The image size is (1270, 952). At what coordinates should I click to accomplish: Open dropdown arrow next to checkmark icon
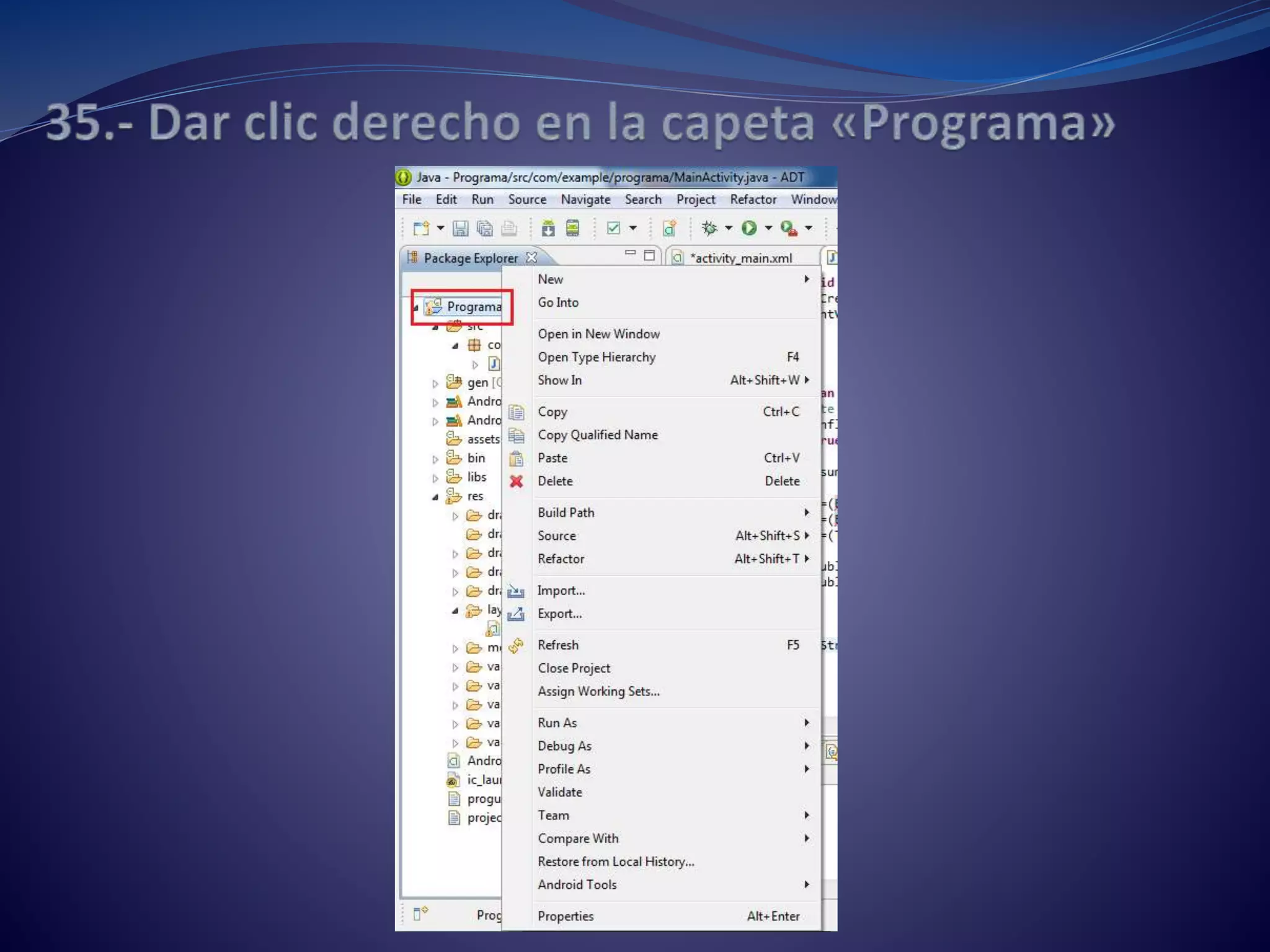pyautogui.click(x=633, y=228)
